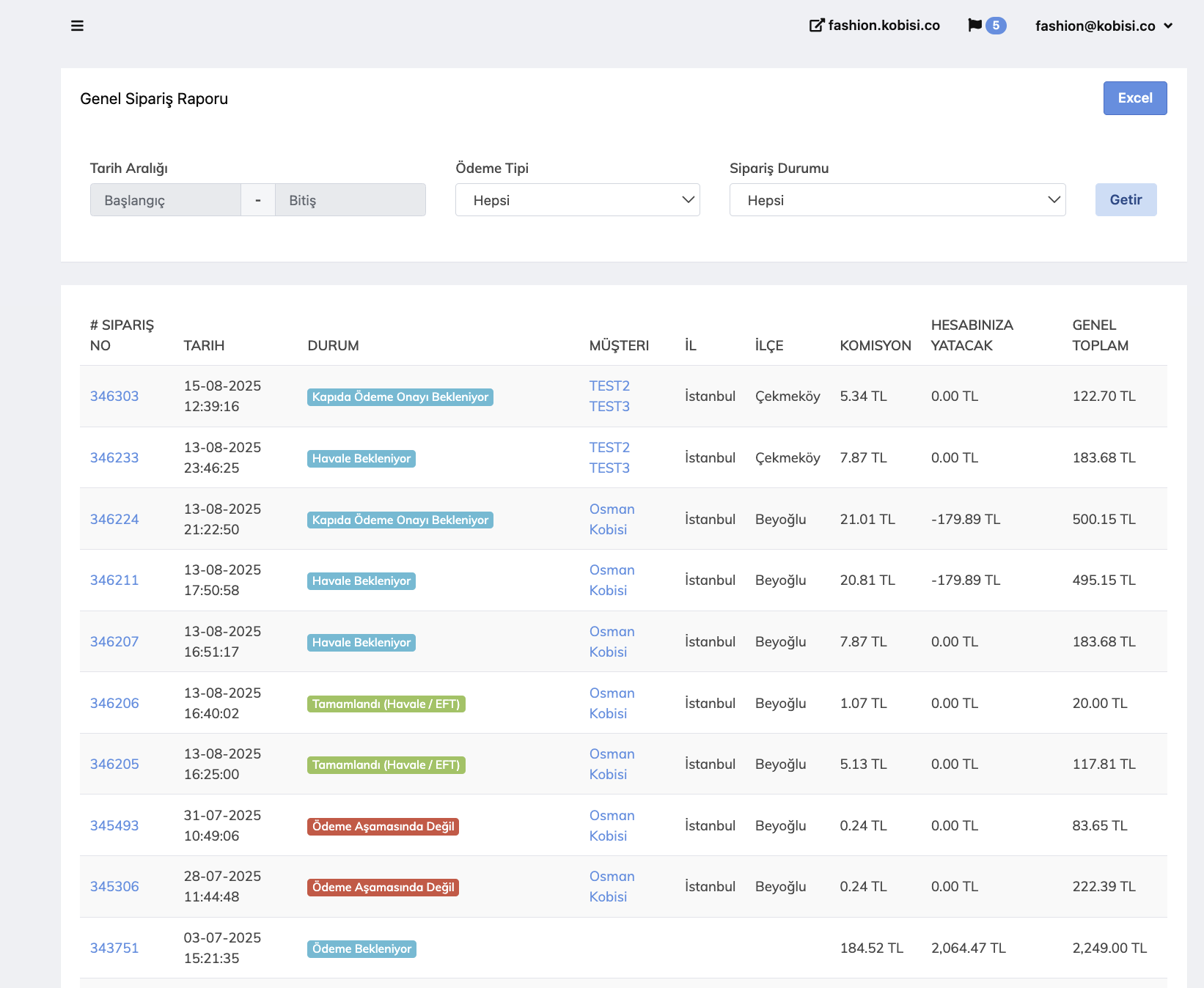Open TEST2 TEST3 customer for order 346233
1204x988 pixels.
pyautogui.click(x=609, y=458)
